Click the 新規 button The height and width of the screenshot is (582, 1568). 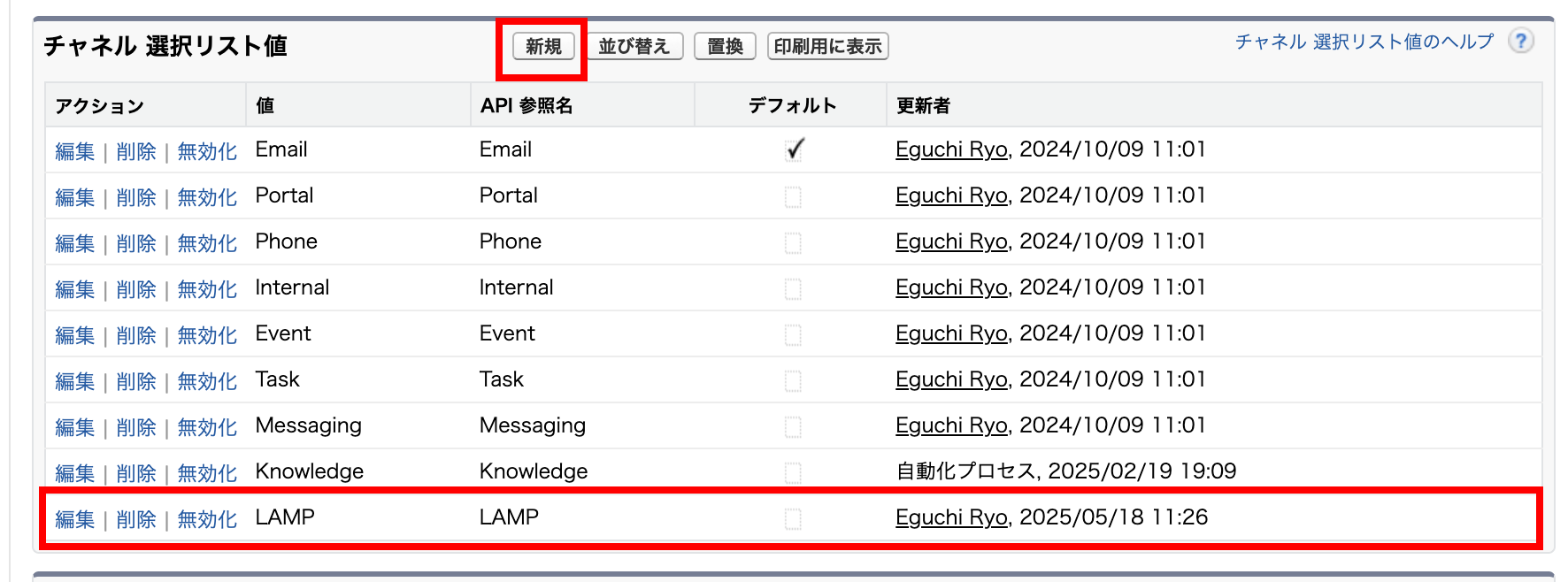tap(543, 46)
